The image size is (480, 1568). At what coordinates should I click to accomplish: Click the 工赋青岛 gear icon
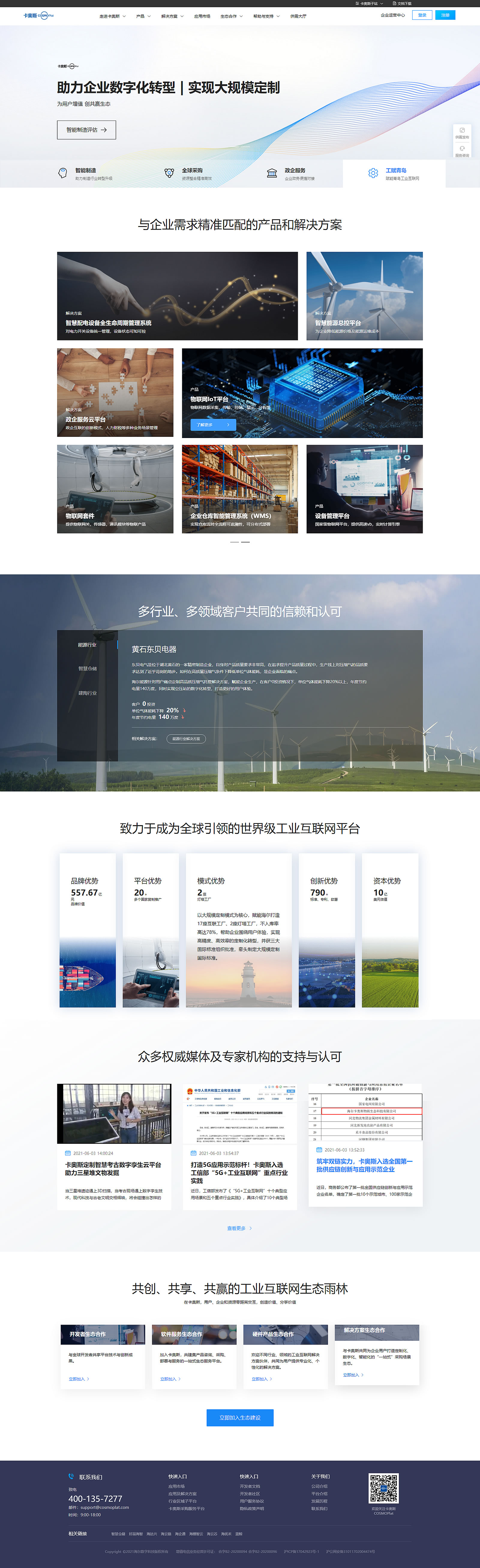pos(373,174)
